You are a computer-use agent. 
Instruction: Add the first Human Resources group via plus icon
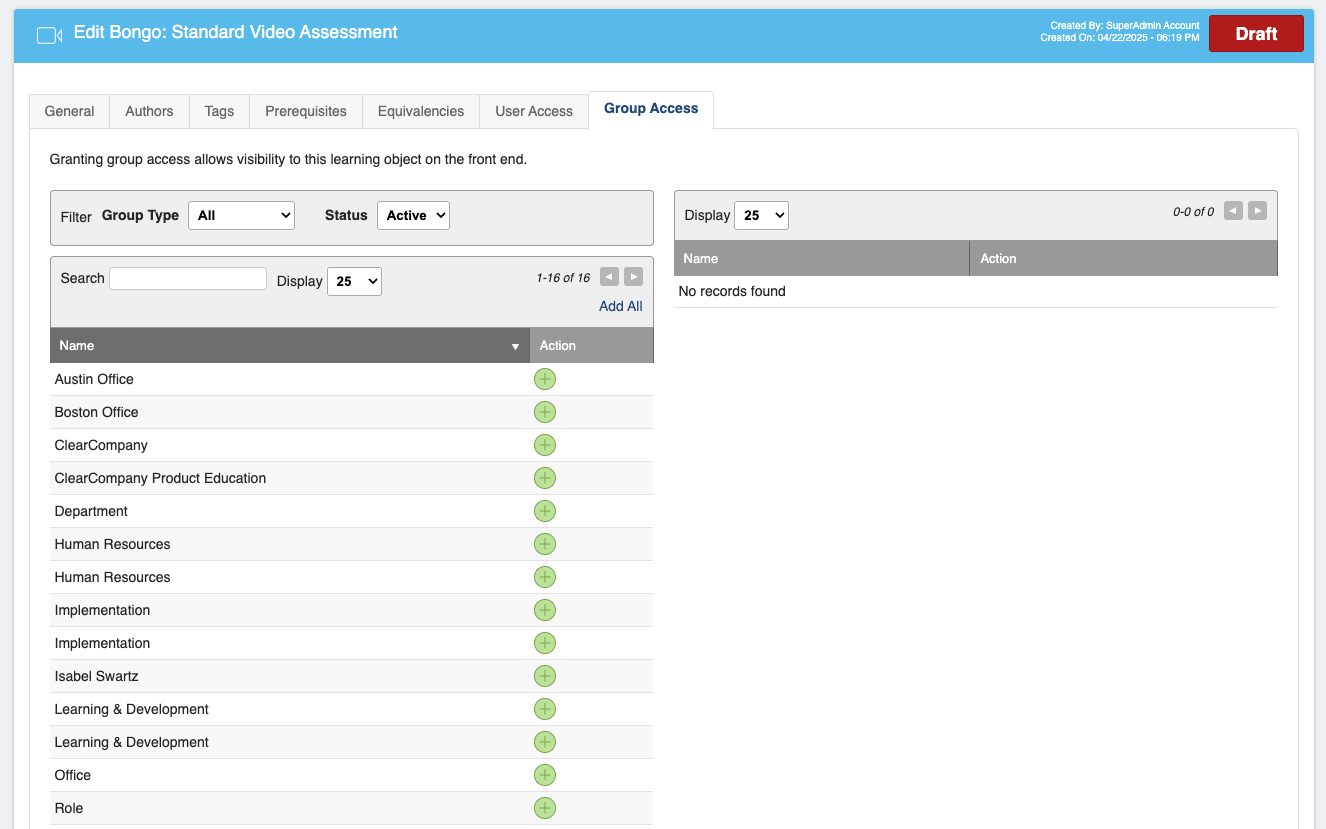click(545, 544)
